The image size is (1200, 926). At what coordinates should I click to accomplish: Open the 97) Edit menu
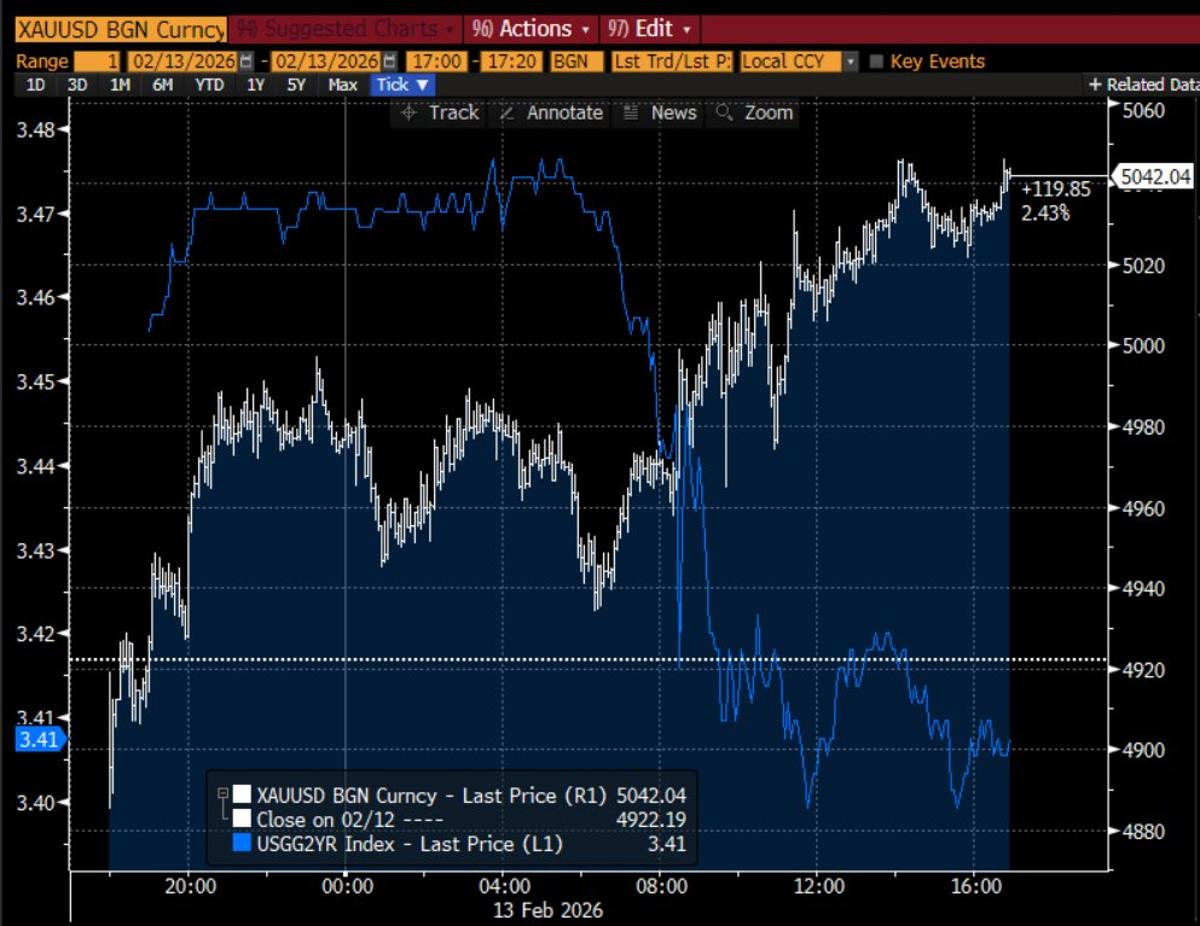pyautogui.click(x=648, y=29)
